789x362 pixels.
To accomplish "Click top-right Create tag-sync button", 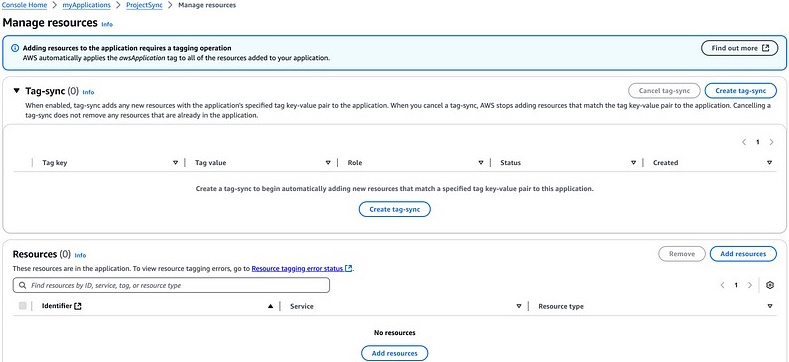I will coord(741,91).
